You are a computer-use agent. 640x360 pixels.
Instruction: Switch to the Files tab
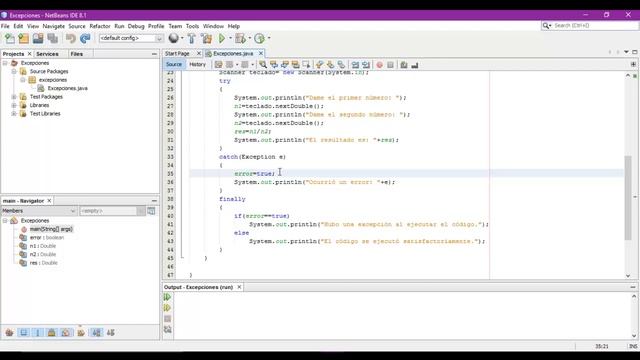(x=76, y=54)
